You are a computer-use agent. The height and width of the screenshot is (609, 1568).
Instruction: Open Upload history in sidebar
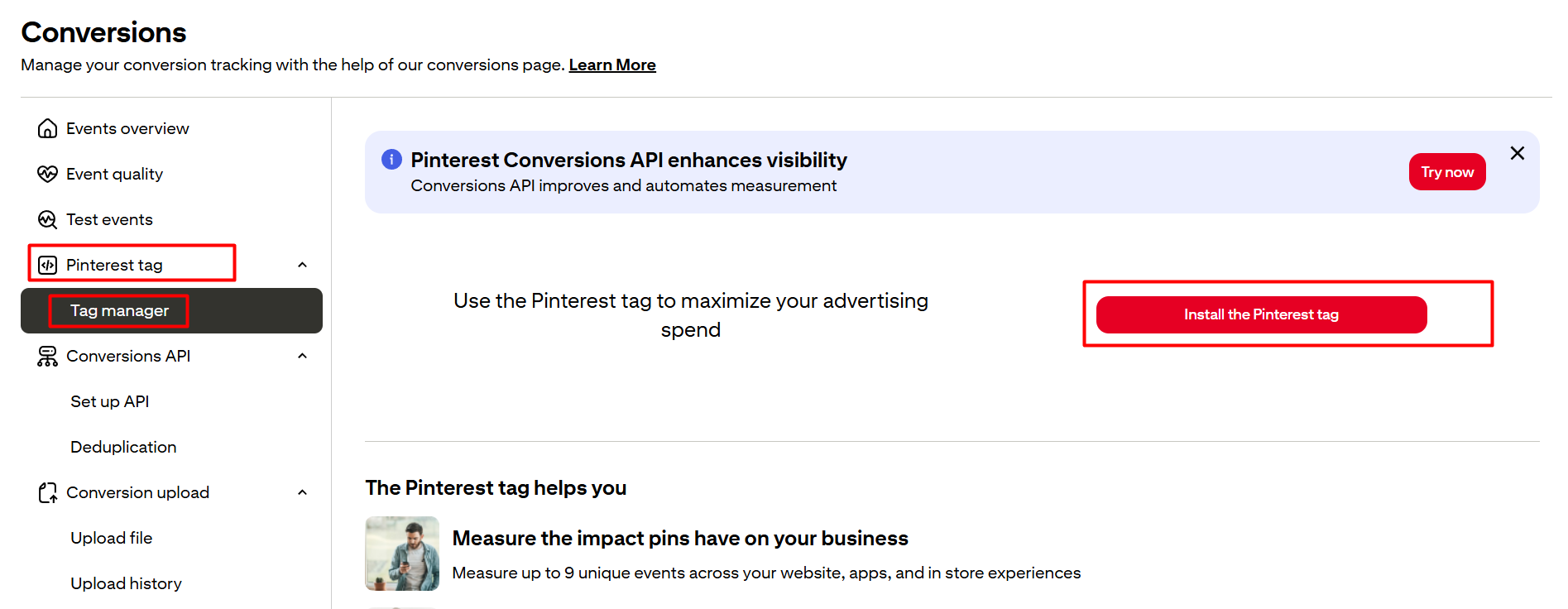coord(126,583)
